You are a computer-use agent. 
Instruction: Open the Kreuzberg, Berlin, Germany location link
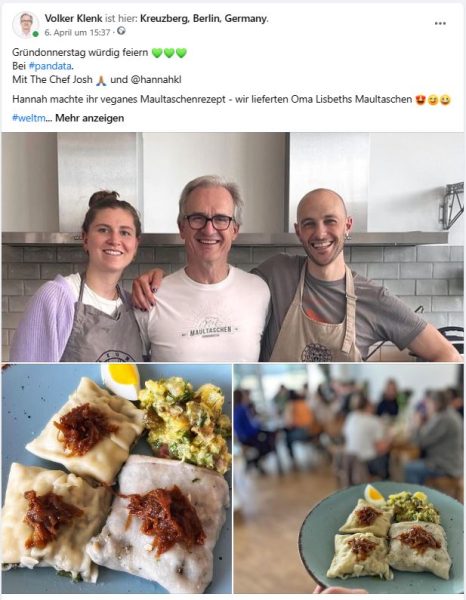tap(204, 18)
